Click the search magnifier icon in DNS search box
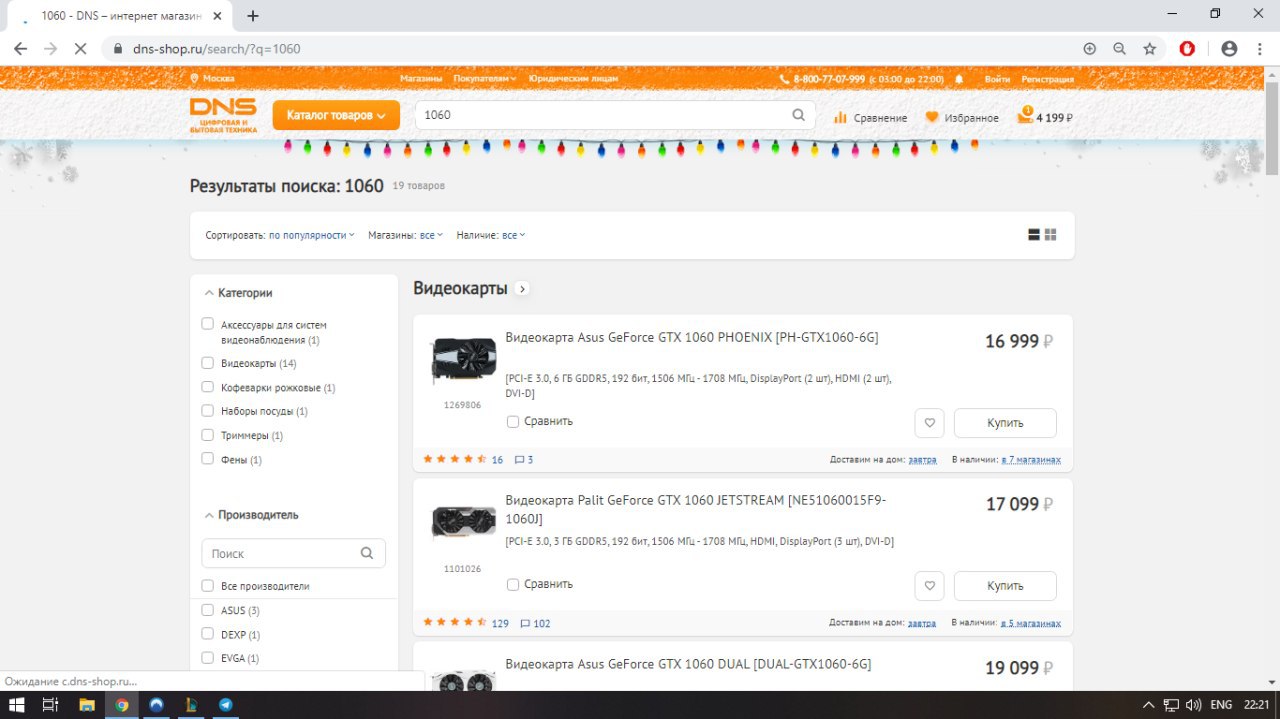 [798, 115]
